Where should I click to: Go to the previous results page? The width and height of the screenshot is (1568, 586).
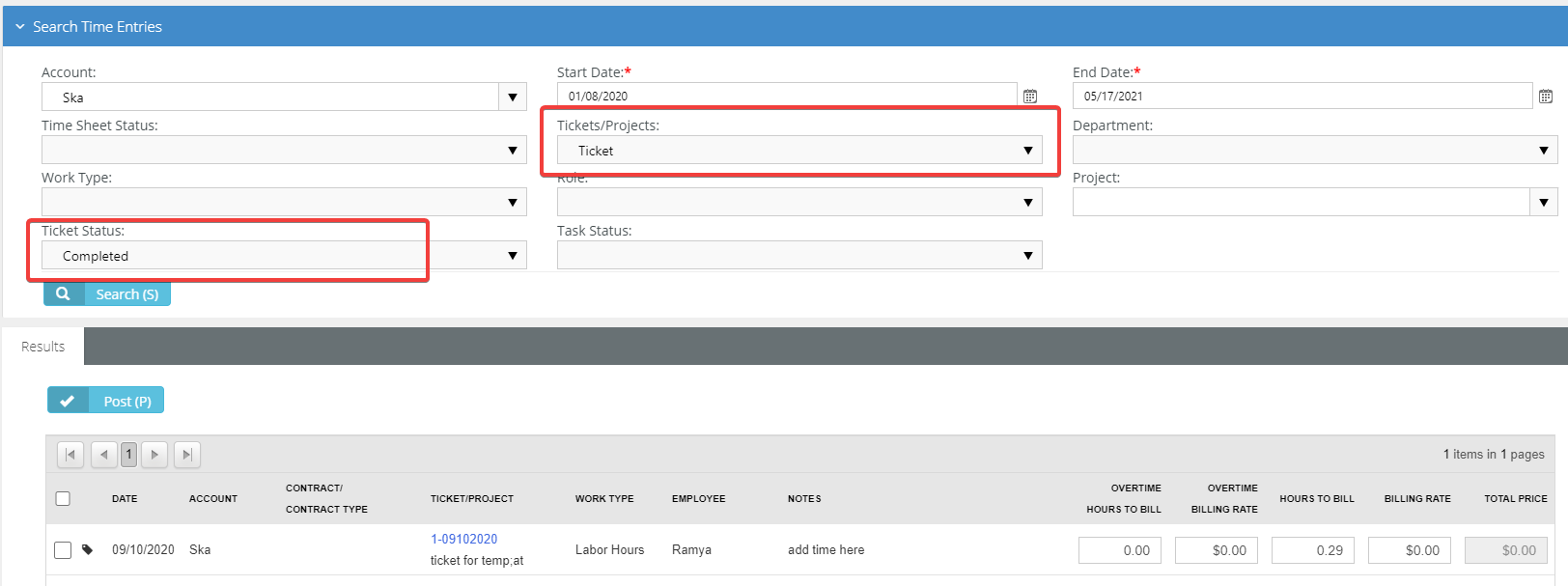103,455
